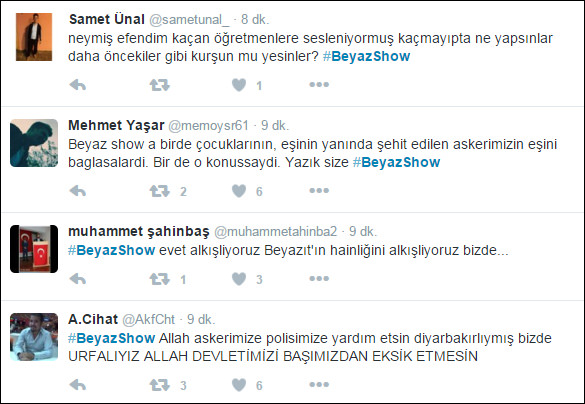Image resolution: width=585 pixels, height=404 pixels.
Task: Like muhammet şahinbaş's tweet
Action: pos(239,279)
